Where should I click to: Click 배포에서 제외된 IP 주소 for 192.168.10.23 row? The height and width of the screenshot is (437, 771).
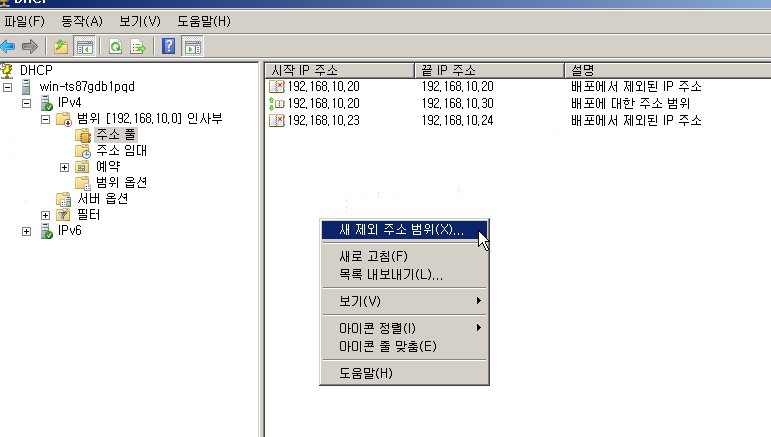(636, 120)
